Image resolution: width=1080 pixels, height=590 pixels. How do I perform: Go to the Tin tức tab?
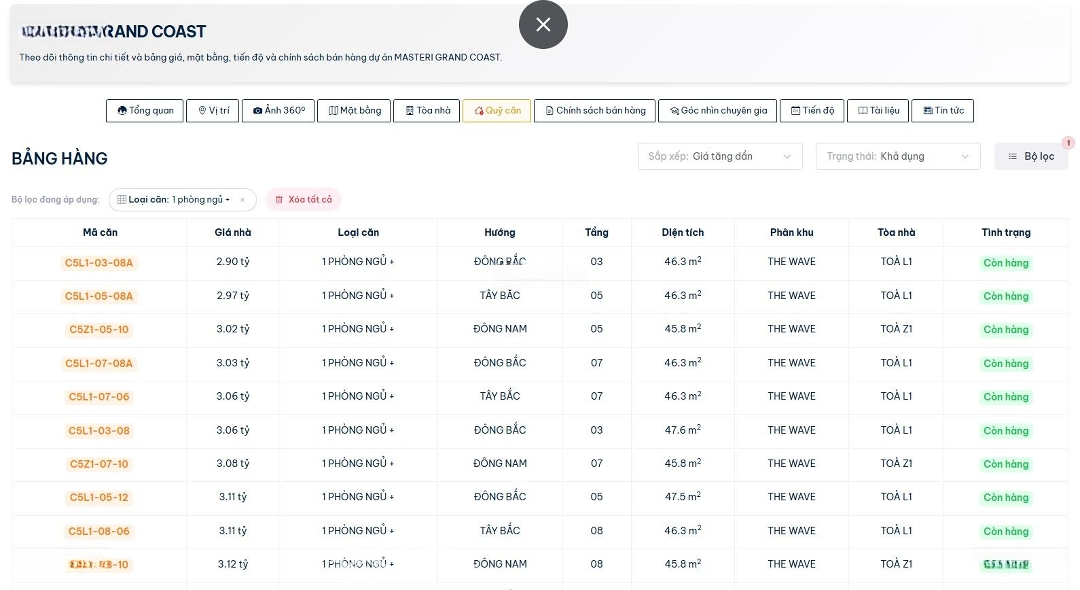tap(943, 111)
